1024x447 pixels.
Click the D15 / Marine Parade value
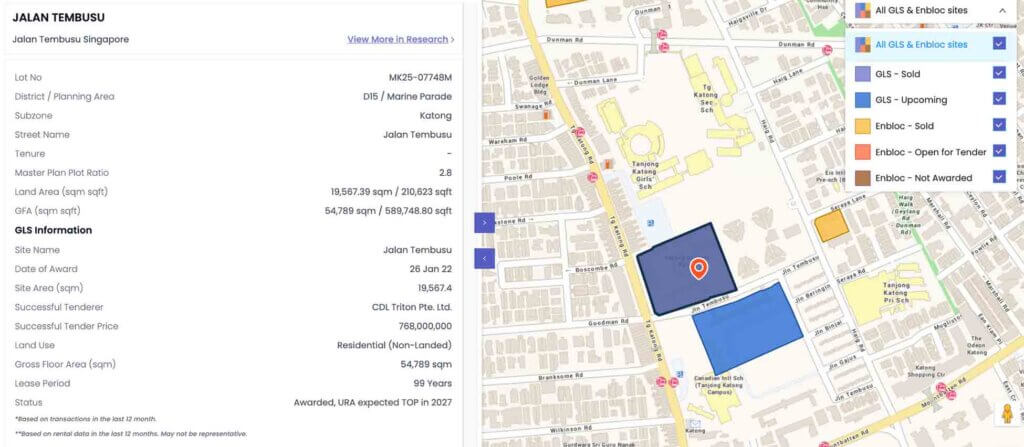point(408,97)
